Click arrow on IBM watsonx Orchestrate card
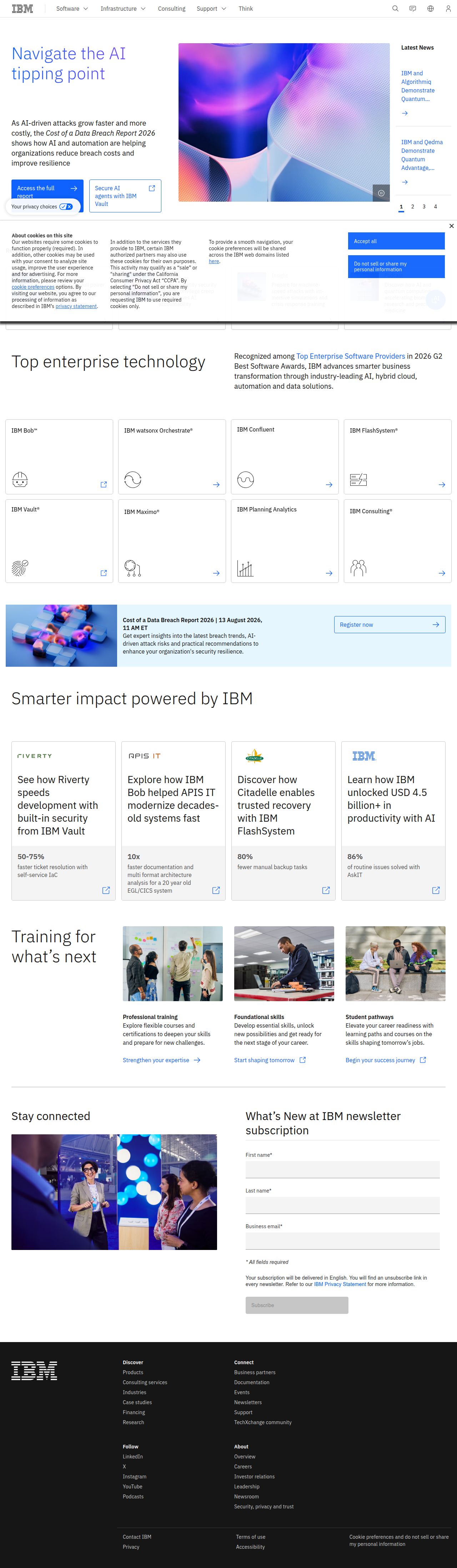Viewport: 457px width, 1568px height. [x=216, y=484]
